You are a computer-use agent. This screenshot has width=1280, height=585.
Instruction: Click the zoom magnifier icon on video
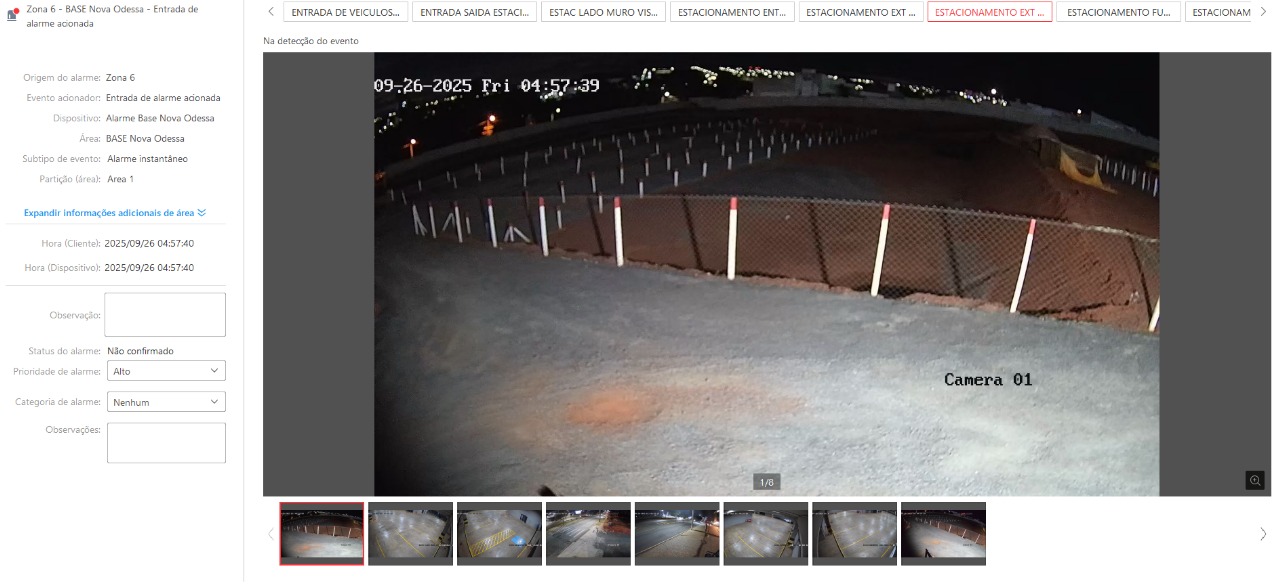pos(1255,480)
